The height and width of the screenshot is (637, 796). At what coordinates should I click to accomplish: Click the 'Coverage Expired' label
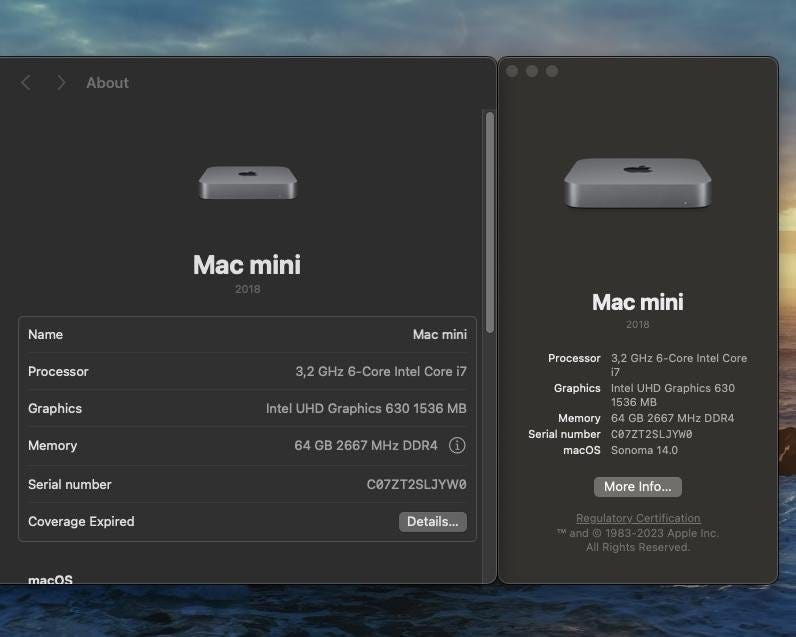tap(81, 522)
